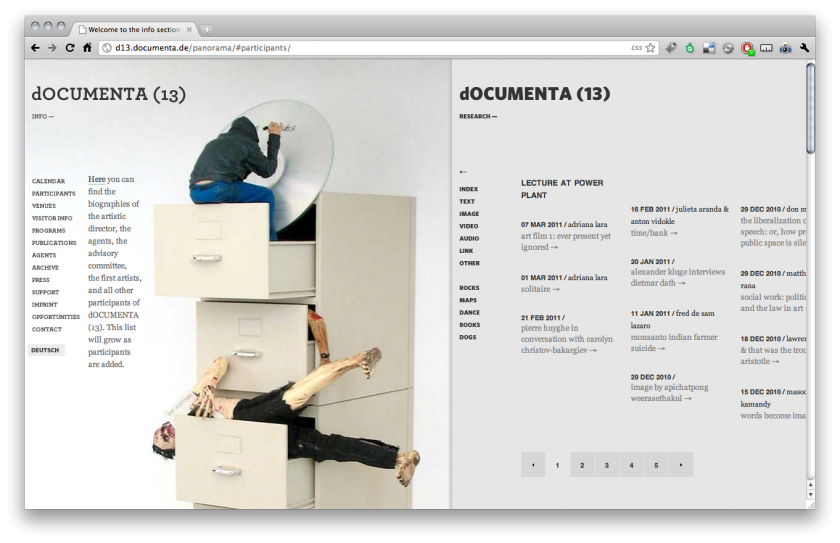Switch language with DEUTSCH button
Screen dimensions: 840x543
pos(46,350)
